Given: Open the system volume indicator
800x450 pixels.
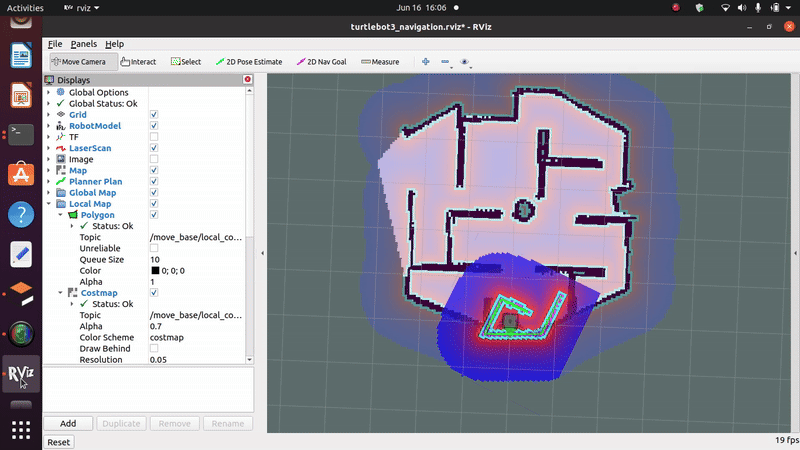Looking at the screenshot, I should coord(742,8).
